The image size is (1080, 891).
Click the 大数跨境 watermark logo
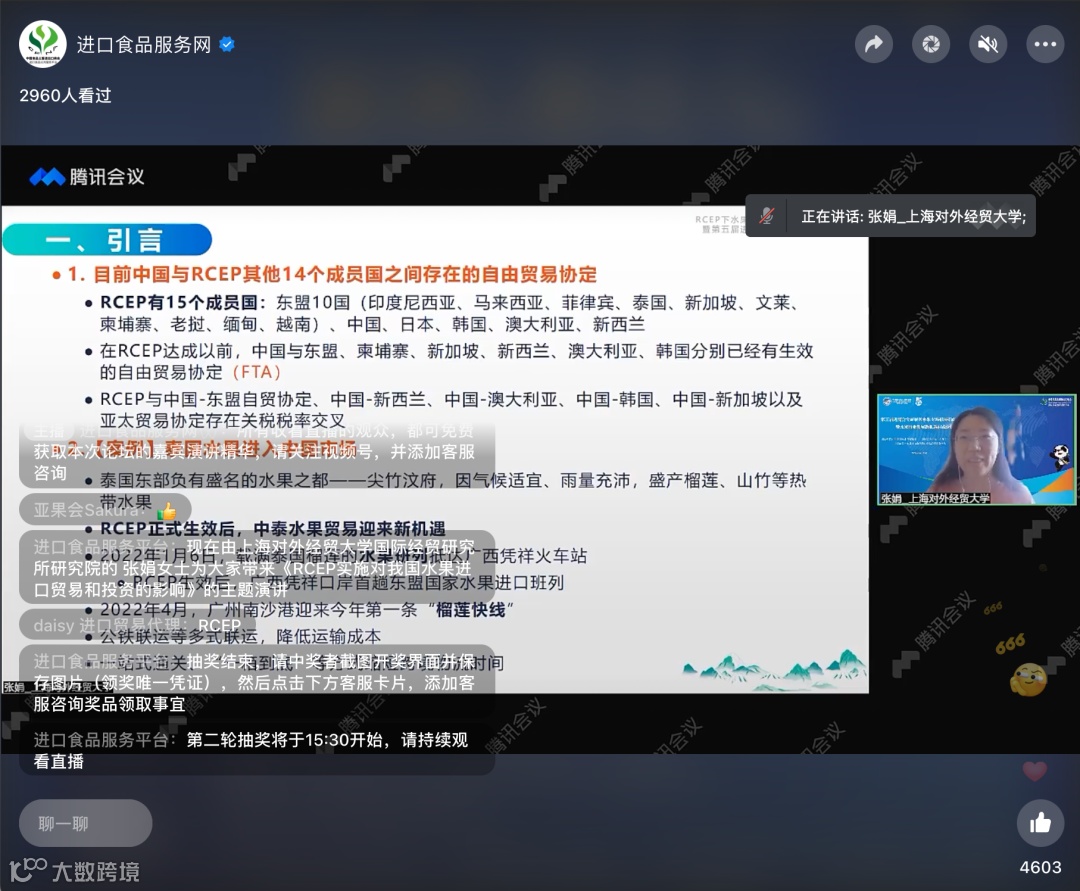click(x=74, y=870)
